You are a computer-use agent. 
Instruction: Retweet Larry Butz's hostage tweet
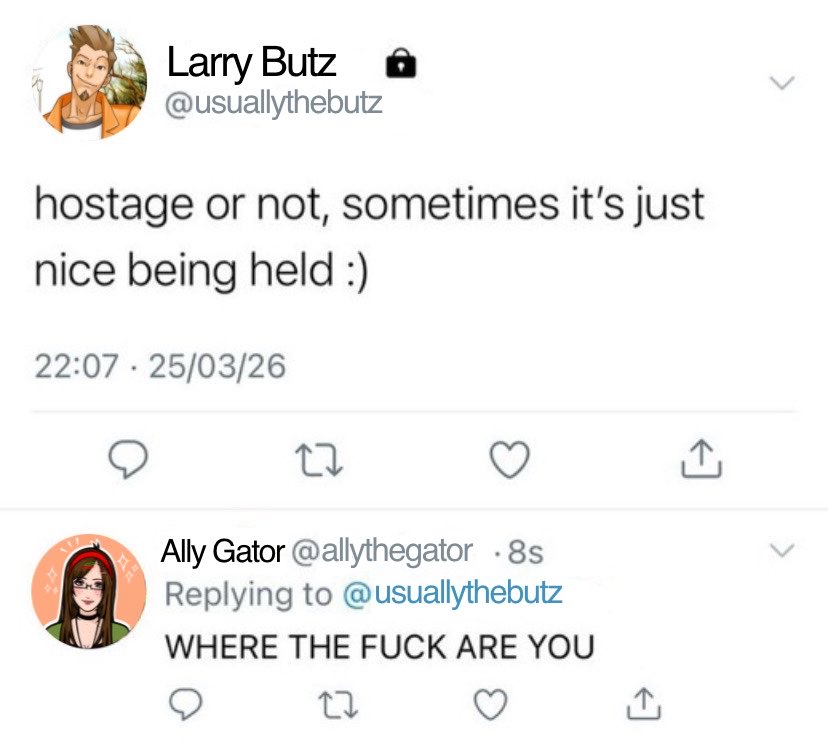click(319, 460)
